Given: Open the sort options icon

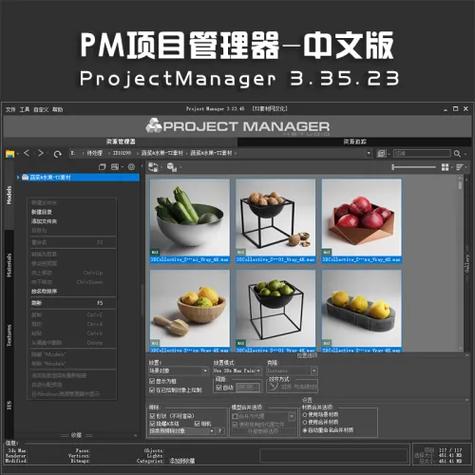Looking at the screenshot, I should 460,167.
